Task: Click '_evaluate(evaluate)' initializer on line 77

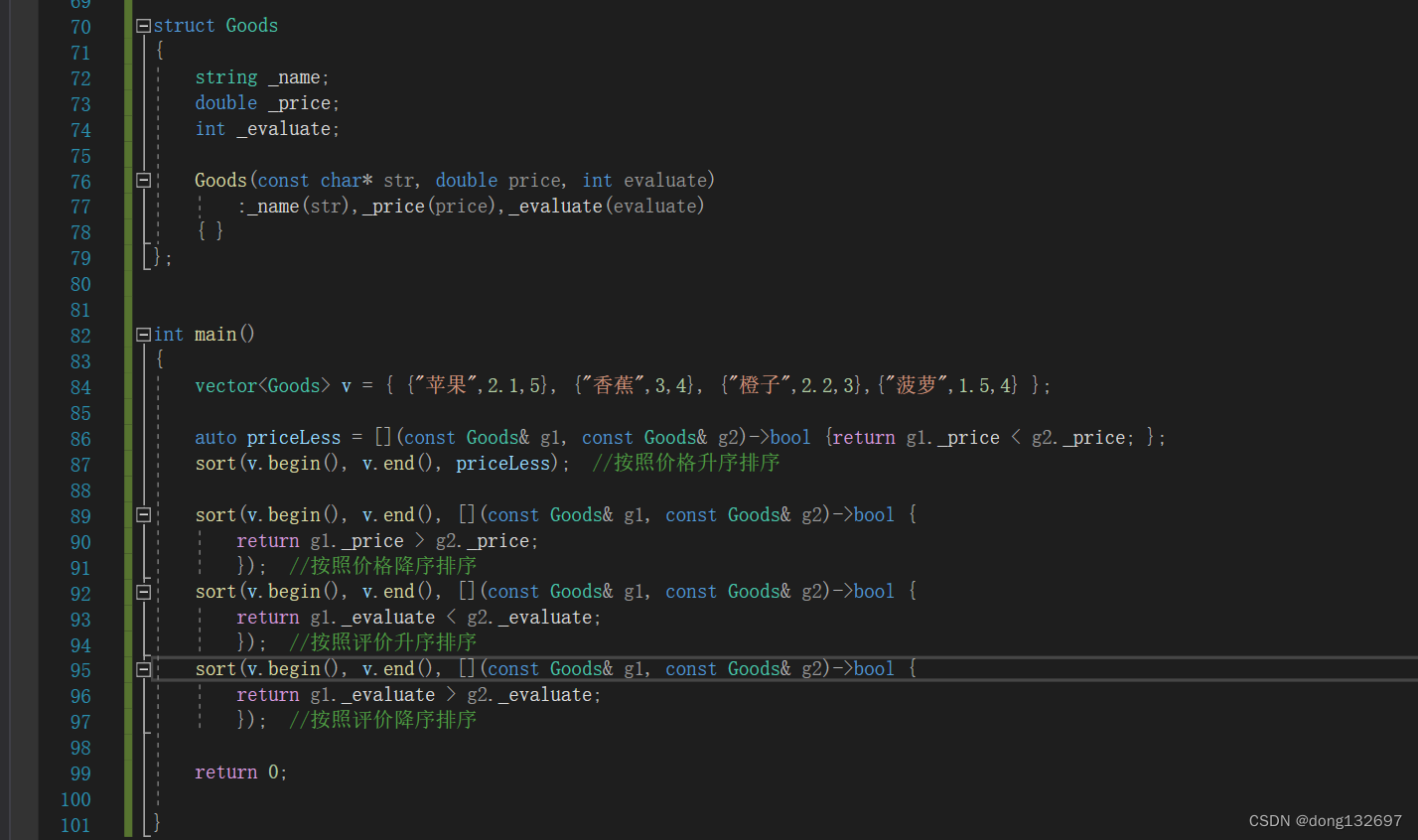Action: [x=607, y=207]
